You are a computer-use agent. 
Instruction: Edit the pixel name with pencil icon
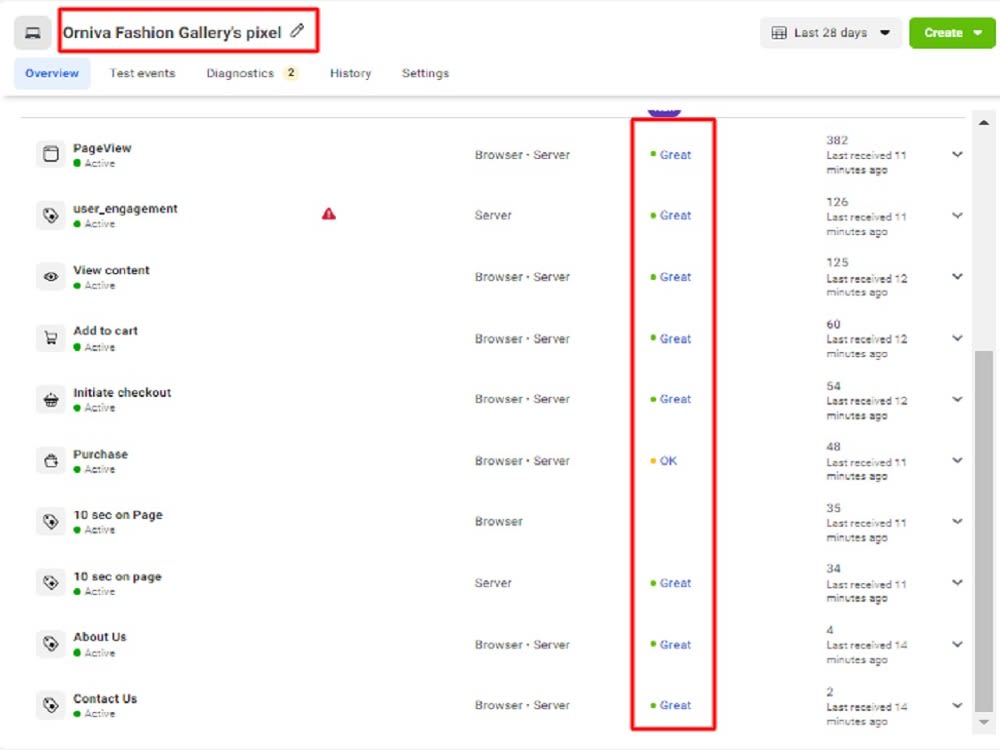(x=297, y=31)
